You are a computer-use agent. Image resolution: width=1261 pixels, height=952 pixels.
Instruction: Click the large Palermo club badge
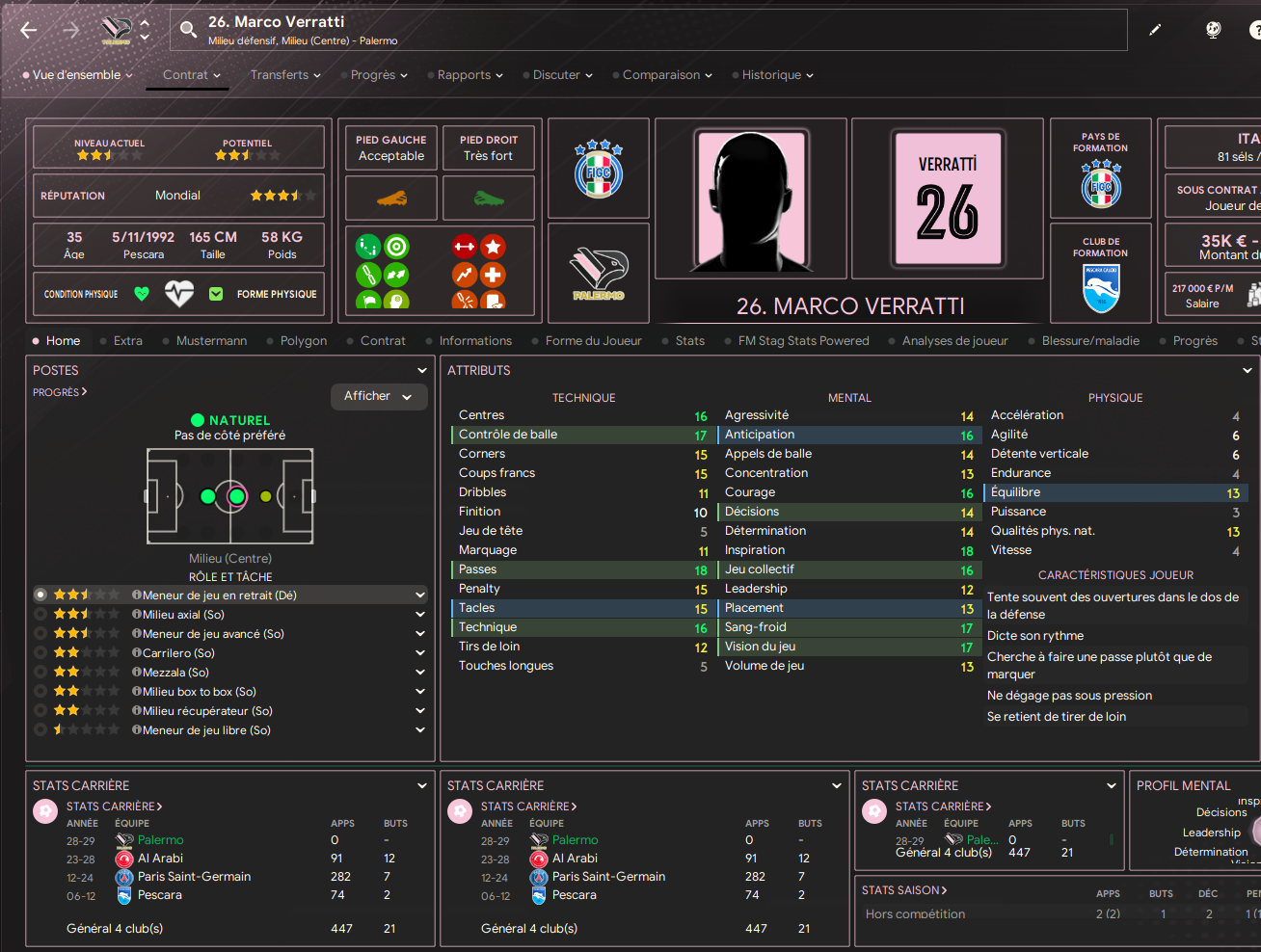coord(599,274)
